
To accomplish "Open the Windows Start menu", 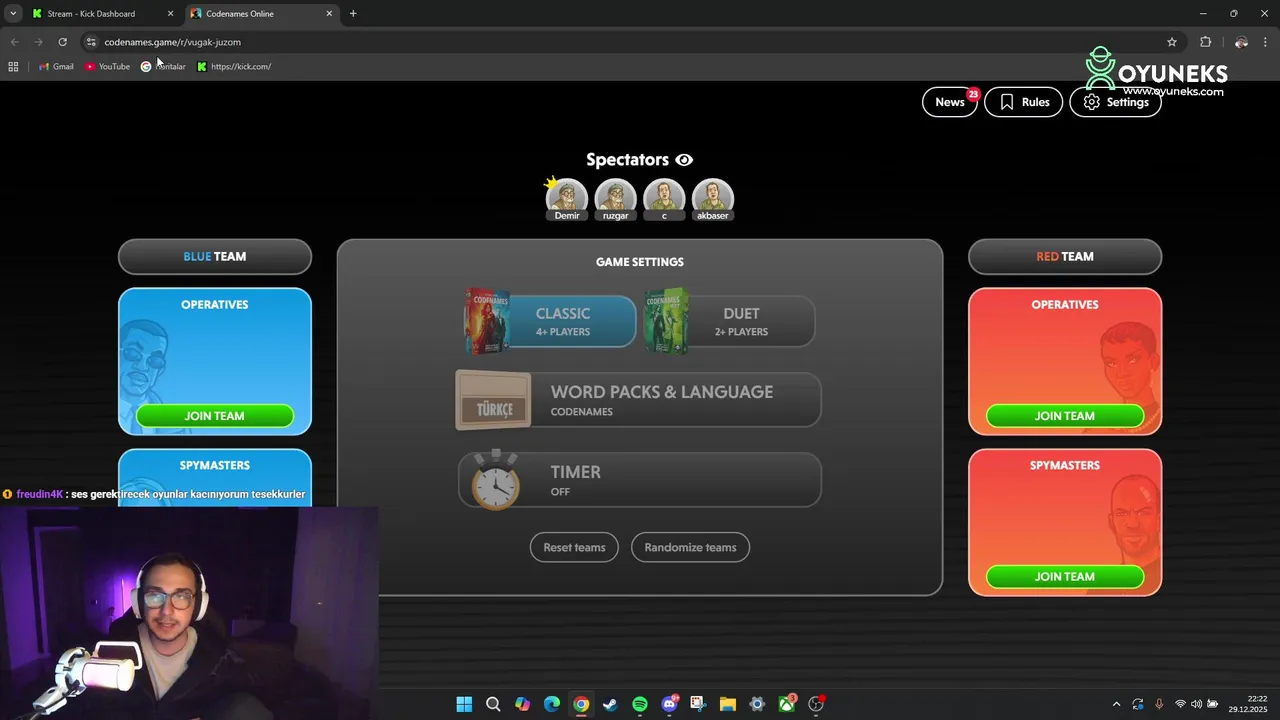I will click(x=464, y=704).
